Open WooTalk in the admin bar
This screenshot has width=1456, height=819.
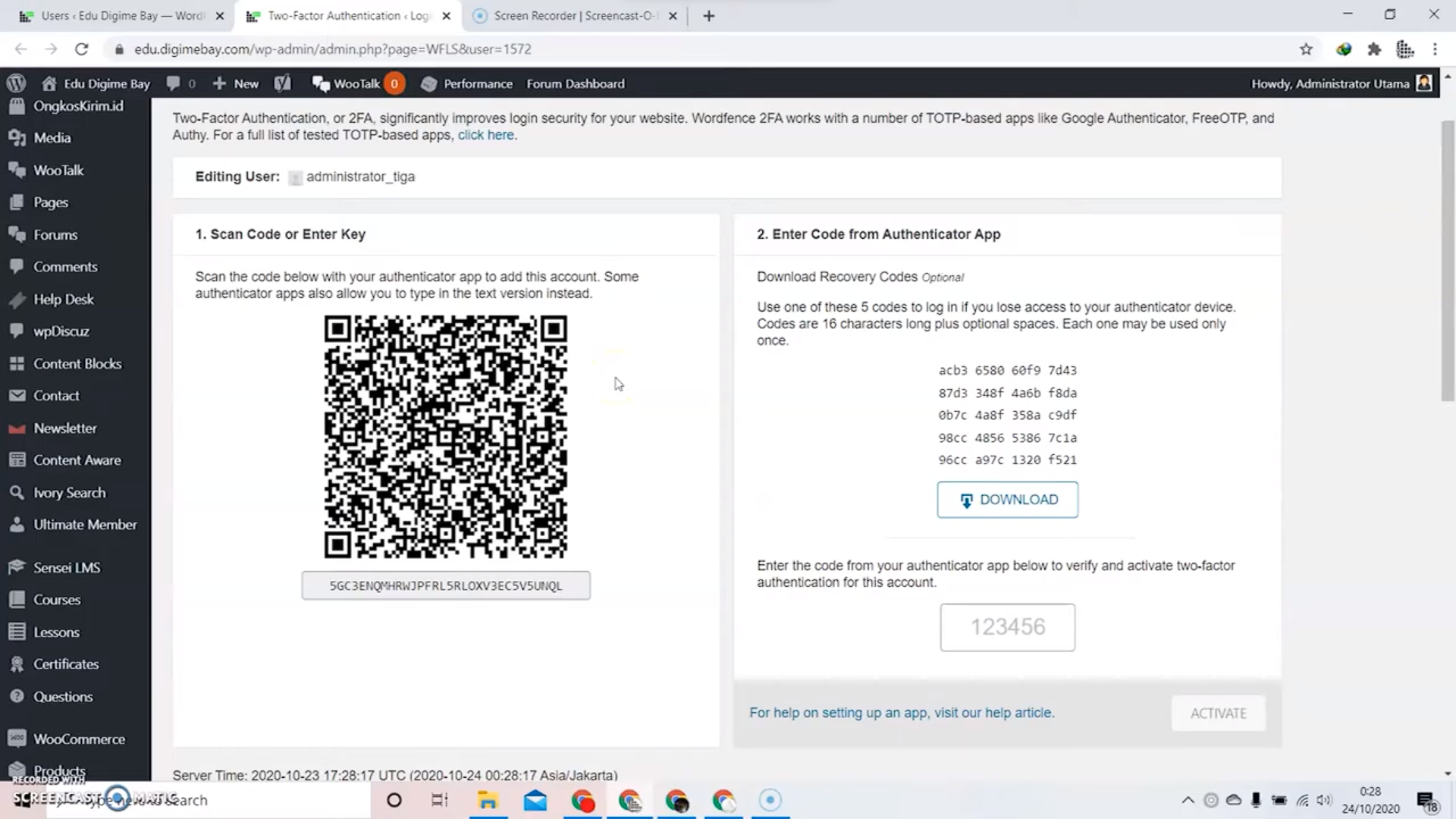pos(357,83)
